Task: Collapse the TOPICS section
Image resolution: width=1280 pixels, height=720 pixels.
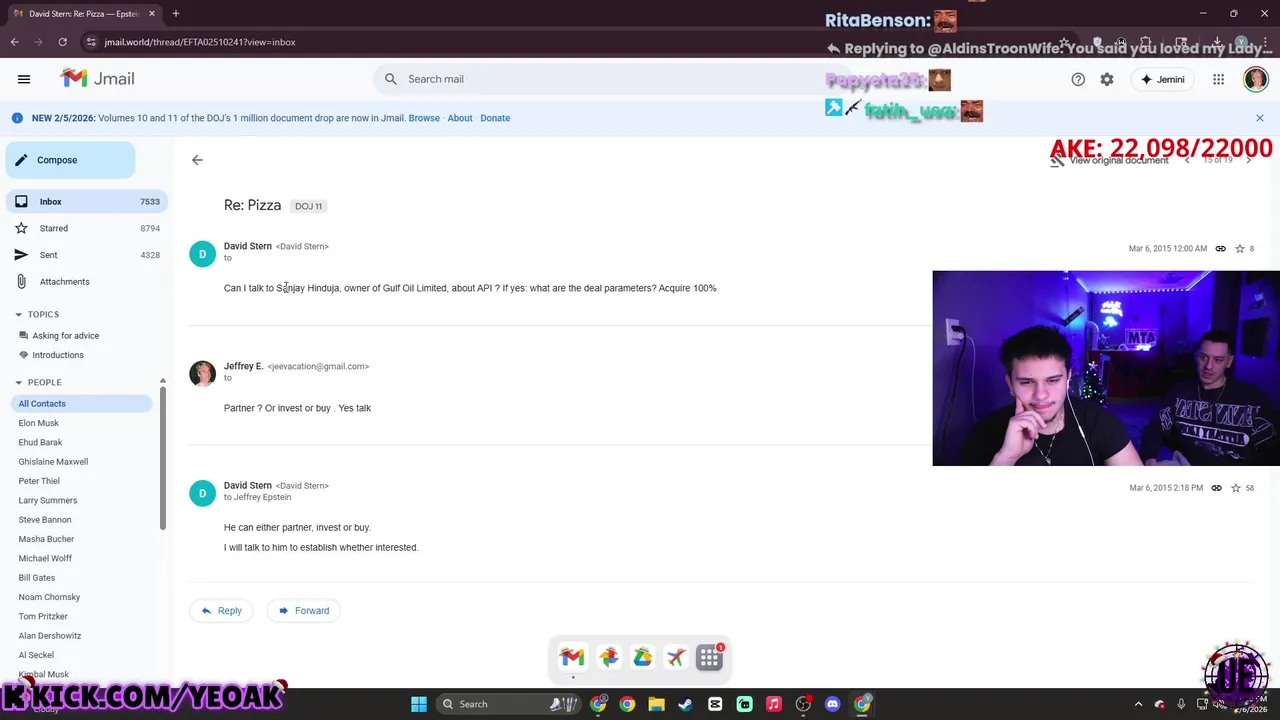Action: (18, 314)
